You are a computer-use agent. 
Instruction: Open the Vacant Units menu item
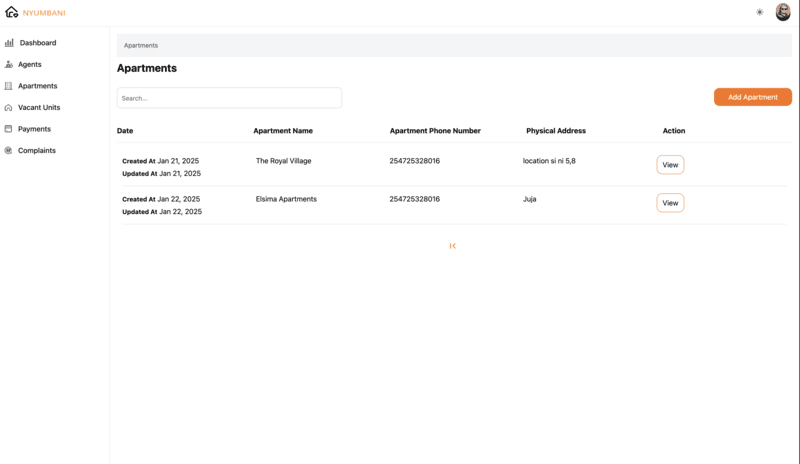(x=39, y=108)
